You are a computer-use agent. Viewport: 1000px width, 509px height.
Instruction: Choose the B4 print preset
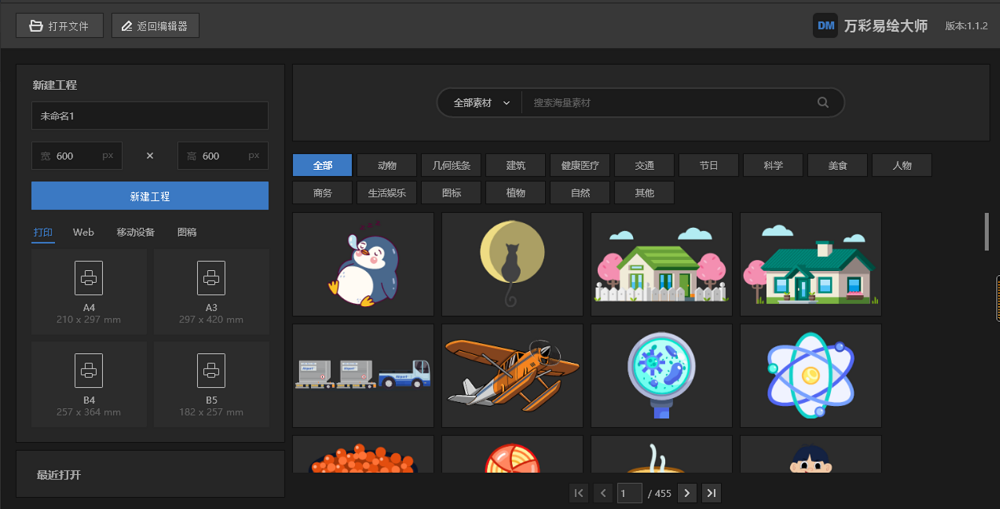[89, 384]
